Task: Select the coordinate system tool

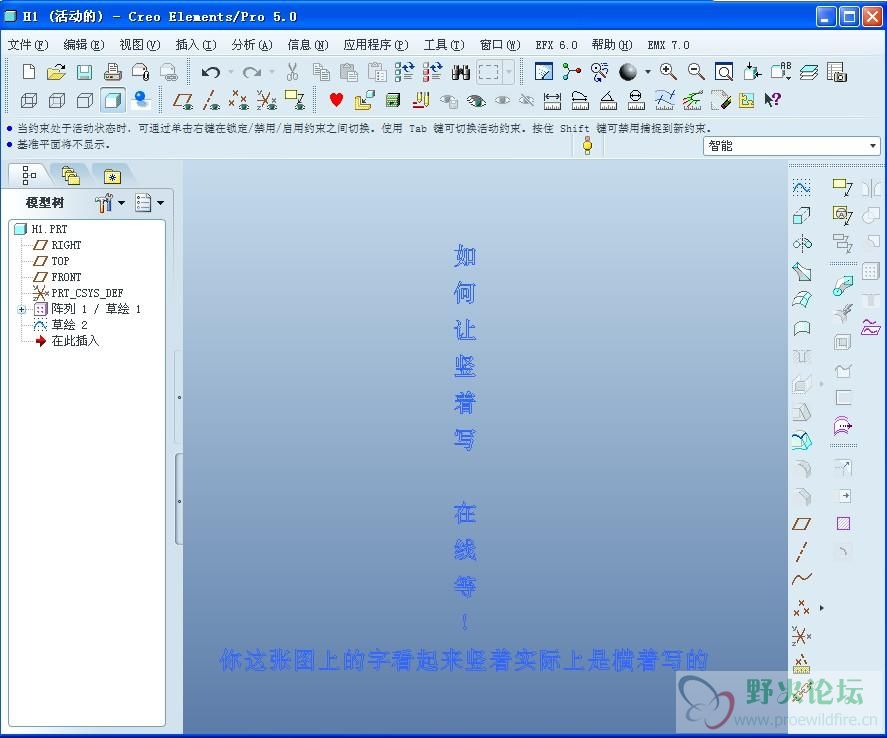Action: [x=802, y=636]
